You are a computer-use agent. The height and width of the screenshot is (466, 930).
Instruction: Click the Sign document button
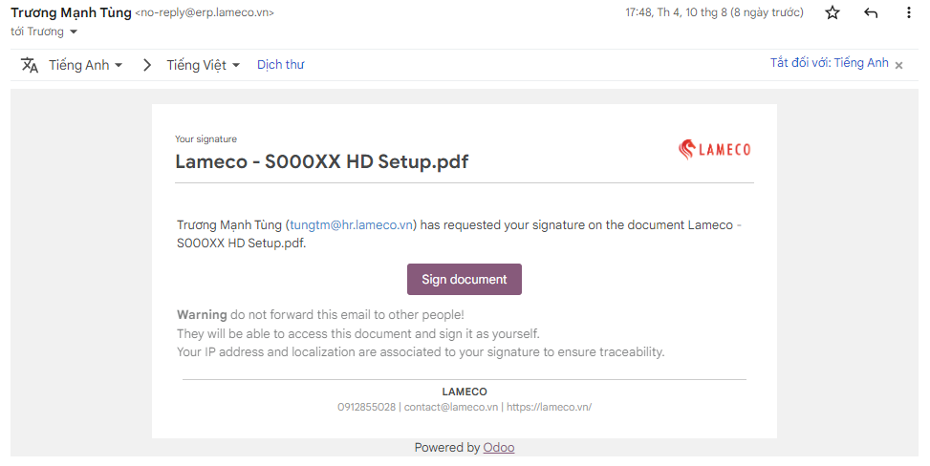pyautogui.click(x=464, y=279)
